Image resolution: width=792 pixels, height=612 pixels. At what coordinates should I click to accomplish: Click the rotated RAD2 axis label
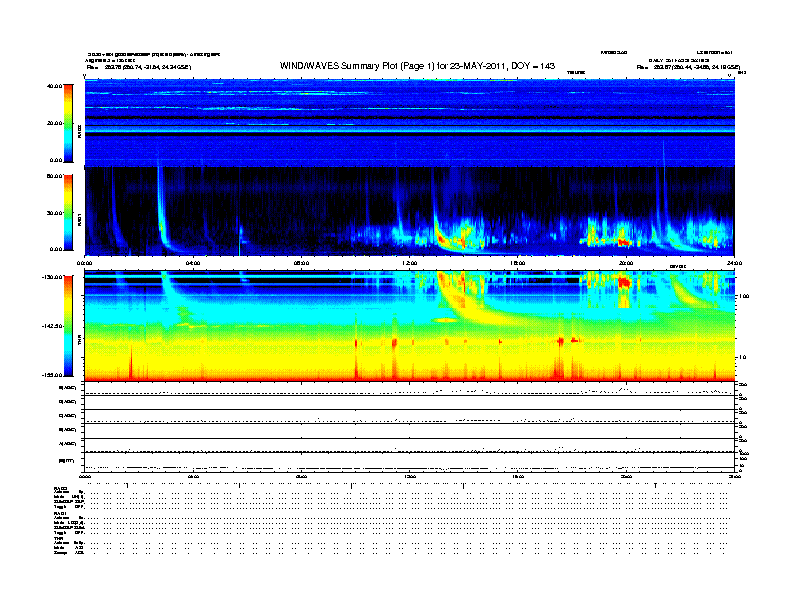(x=79, y=132)
